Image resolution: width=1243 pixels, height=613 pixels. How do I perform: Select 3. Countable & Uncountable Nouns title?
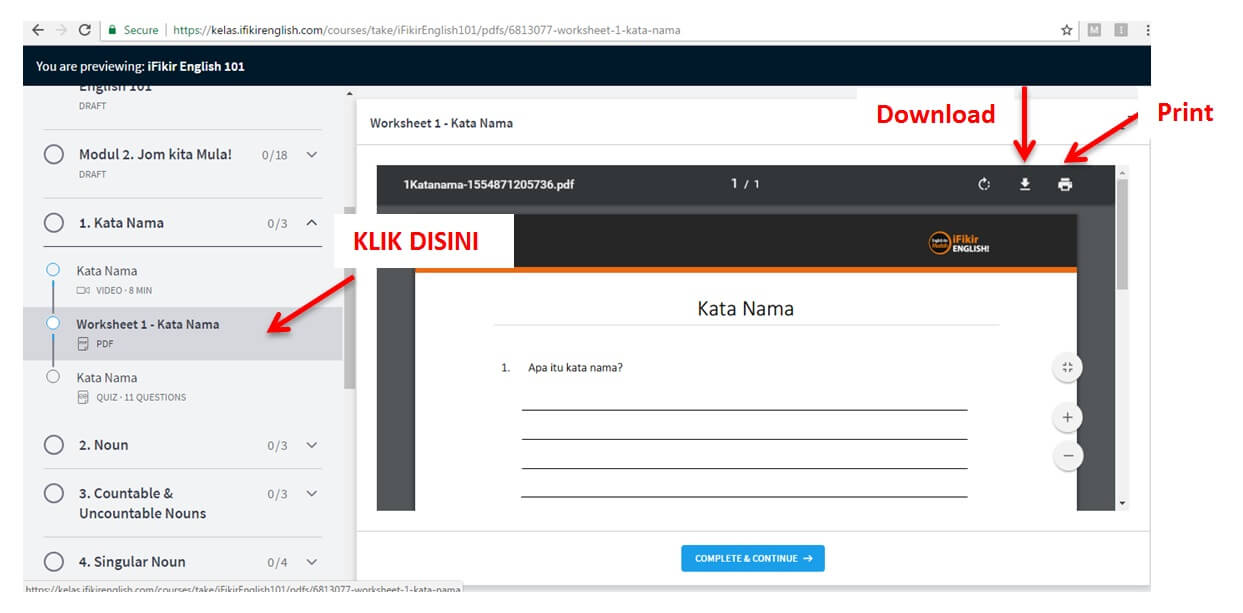[x=142, y=503]
